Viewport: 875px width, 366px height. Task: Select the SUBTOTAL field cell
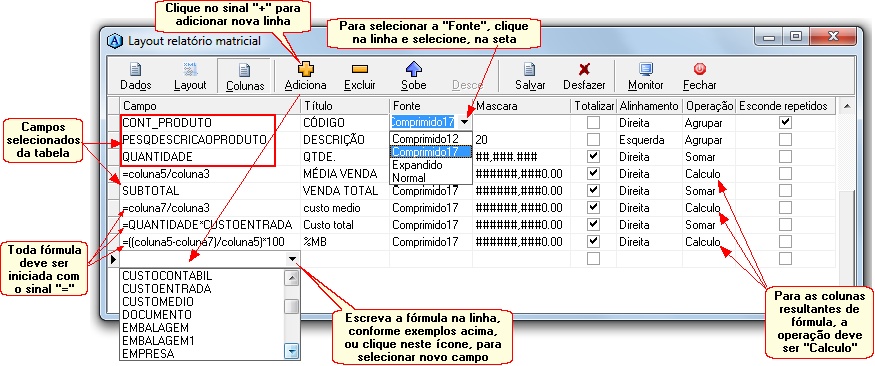coord(210,191)
